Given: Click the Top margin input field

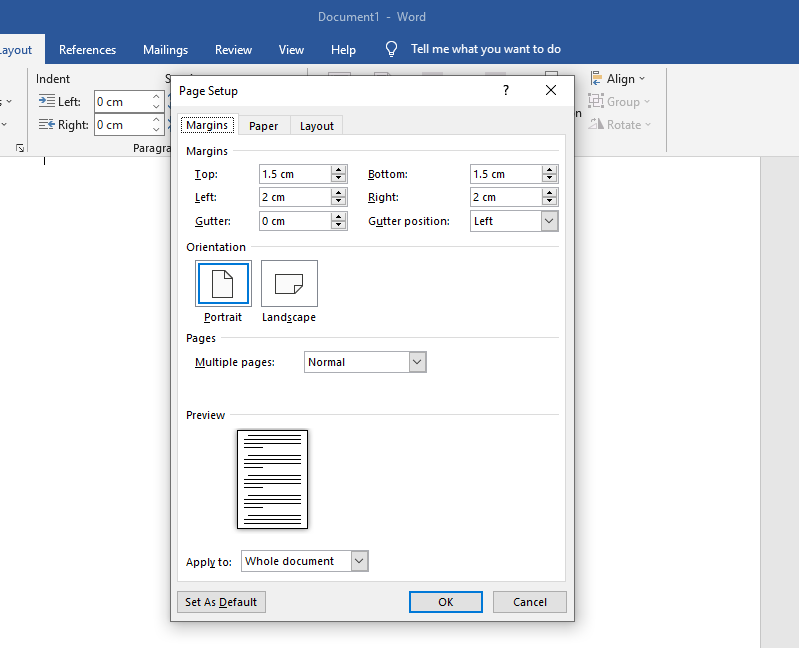Looking at the screenshot, I should pos(294,174).
